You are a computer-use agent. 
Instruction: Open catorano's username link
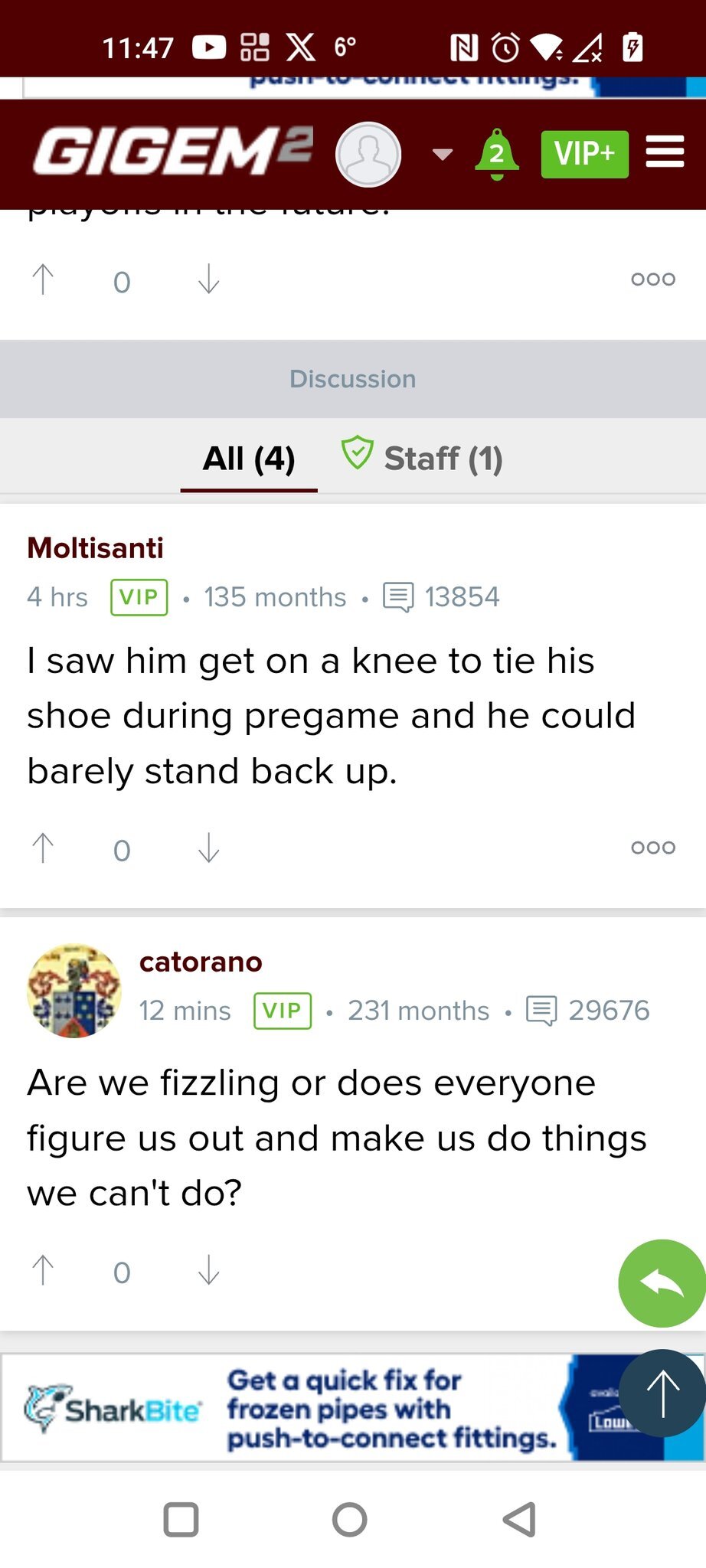201,962
